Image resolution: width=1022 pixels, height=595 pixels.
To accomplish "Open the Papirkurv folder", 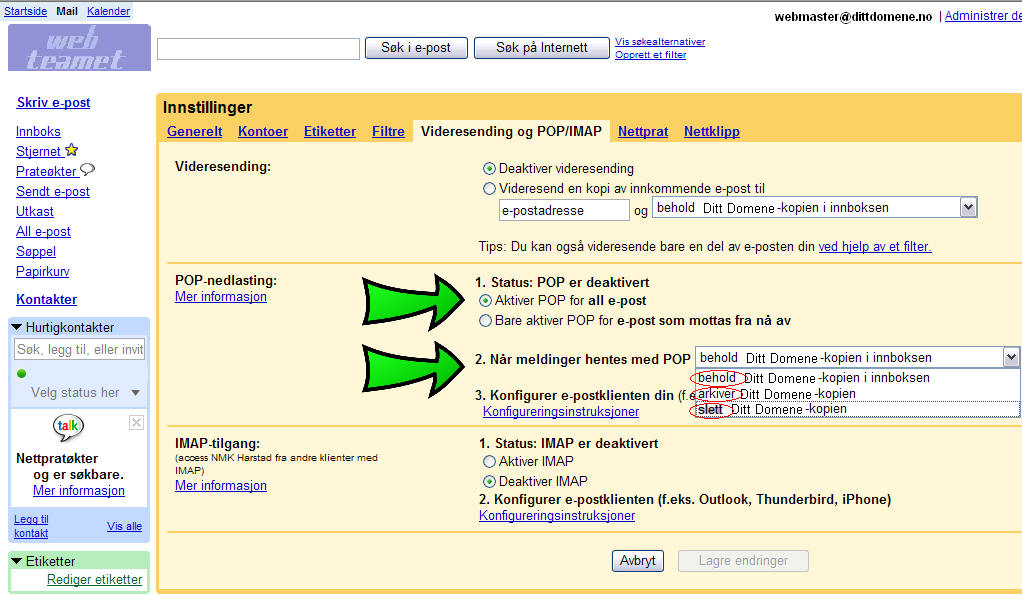I will click(x=42, y=272).
